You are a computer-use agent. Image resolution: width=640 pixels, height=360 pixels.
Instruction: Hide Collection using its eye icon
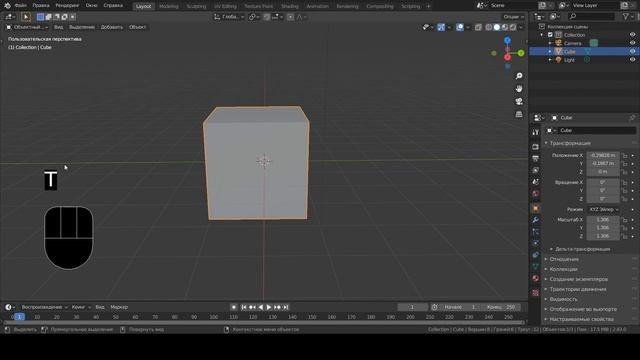tap(632, 35)
